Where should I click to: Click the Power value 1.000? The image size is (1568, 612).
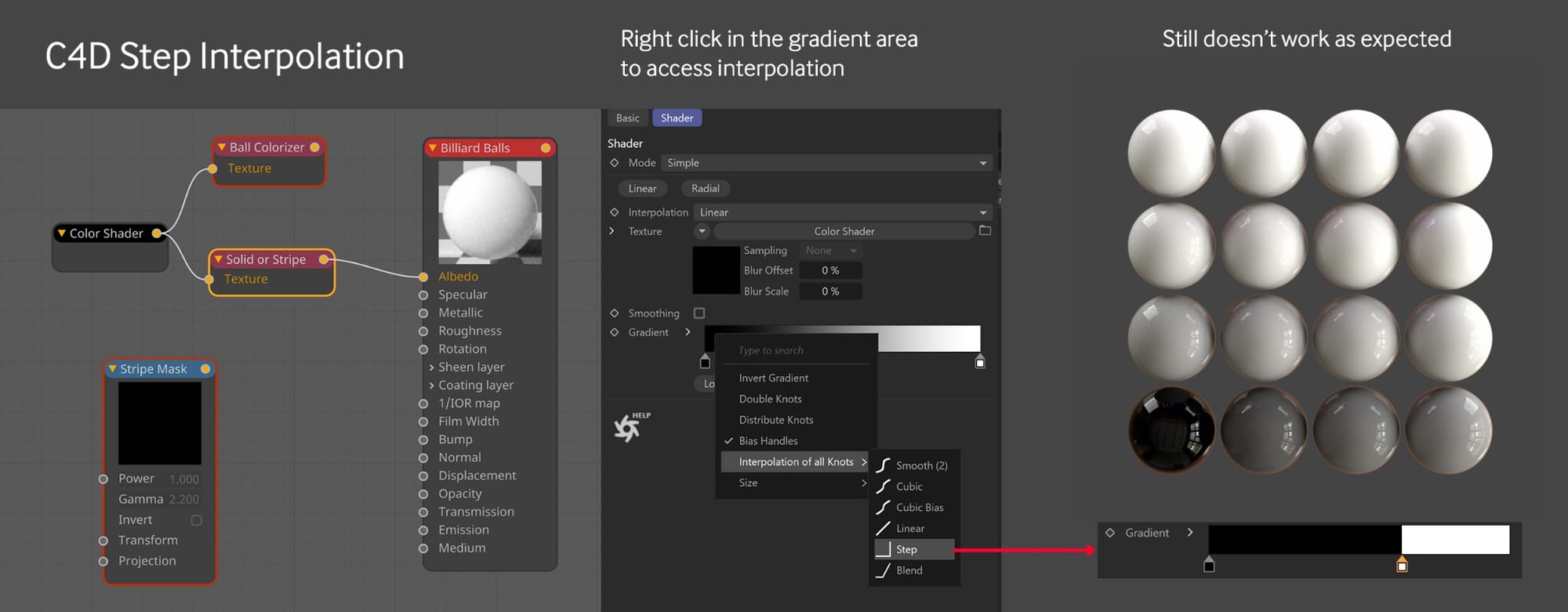[x=184, y=480]
